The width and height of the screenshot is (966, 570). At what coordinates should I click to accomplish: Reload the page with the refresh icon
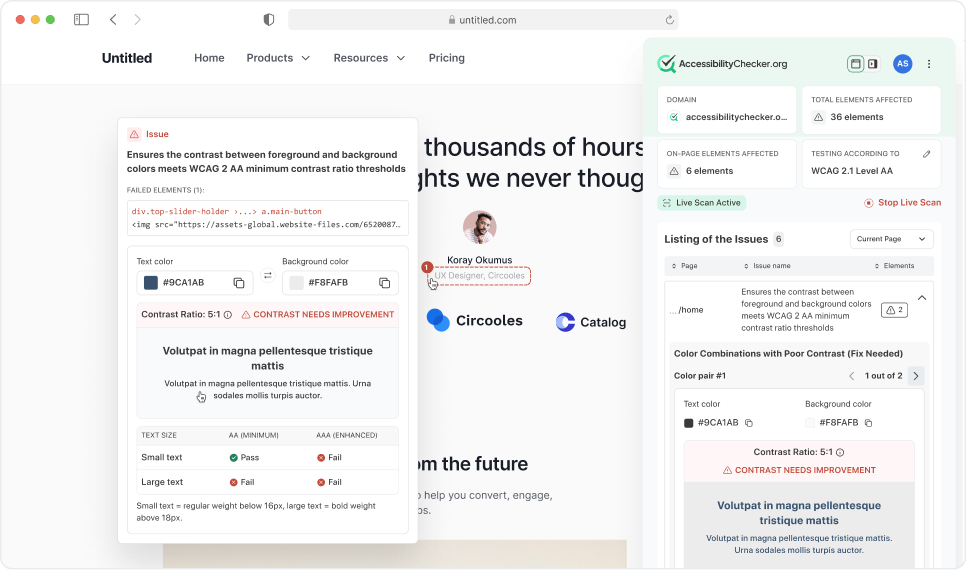670,20
